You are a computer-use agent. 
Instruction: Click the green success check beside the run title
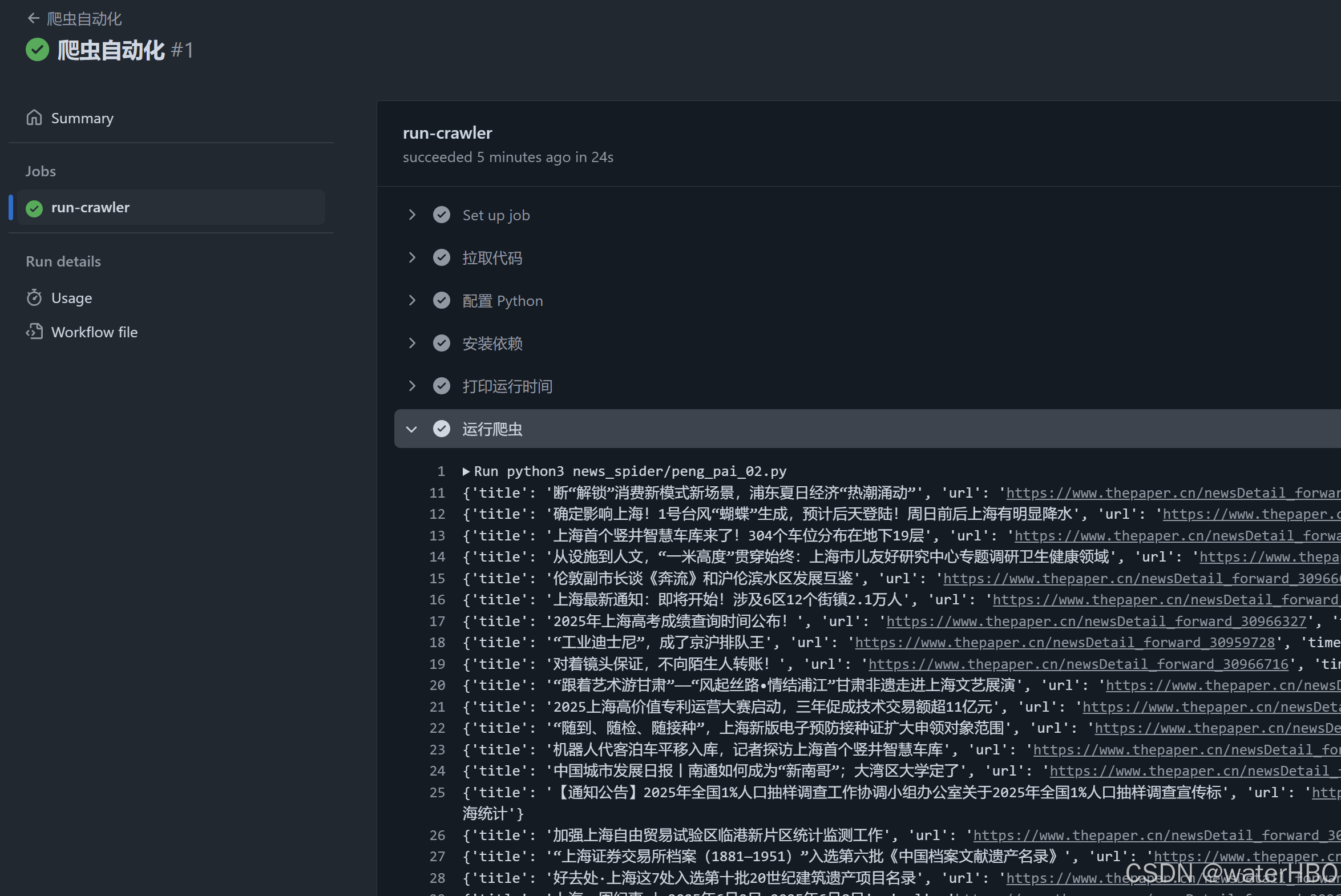(x=38, y=50)
